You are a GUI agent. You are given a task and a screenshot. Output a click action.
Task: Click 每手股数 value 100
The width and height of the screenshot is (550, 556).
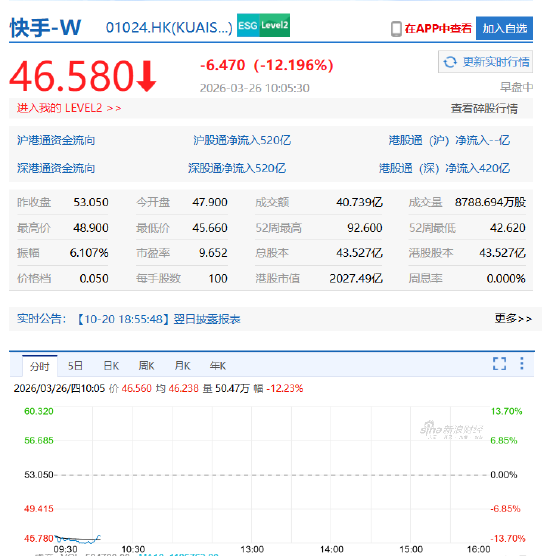point(218,278)
